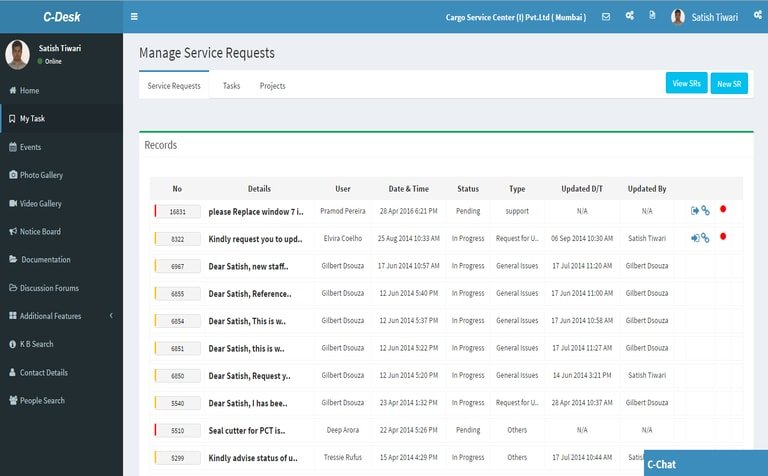Switch to the Service Requests tab
The image size is (768, 476).
point(174,86)
